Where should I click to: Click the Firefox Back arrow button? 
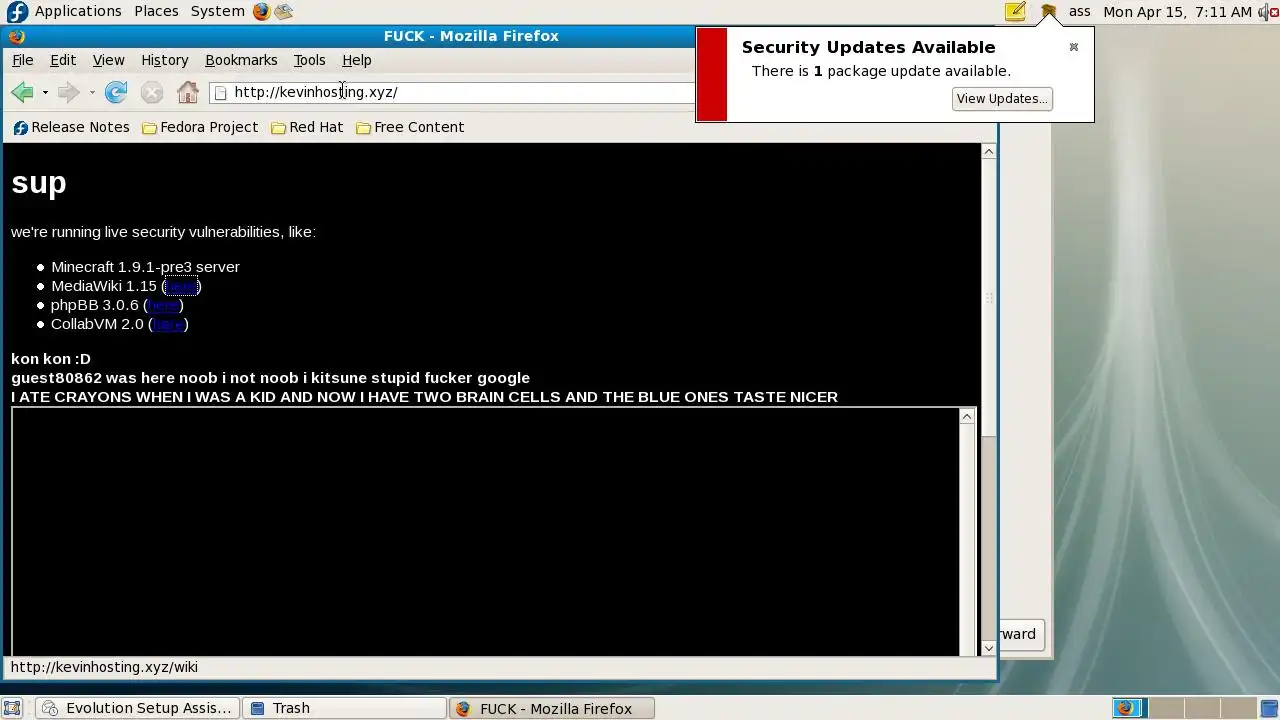tap(22, 92)
